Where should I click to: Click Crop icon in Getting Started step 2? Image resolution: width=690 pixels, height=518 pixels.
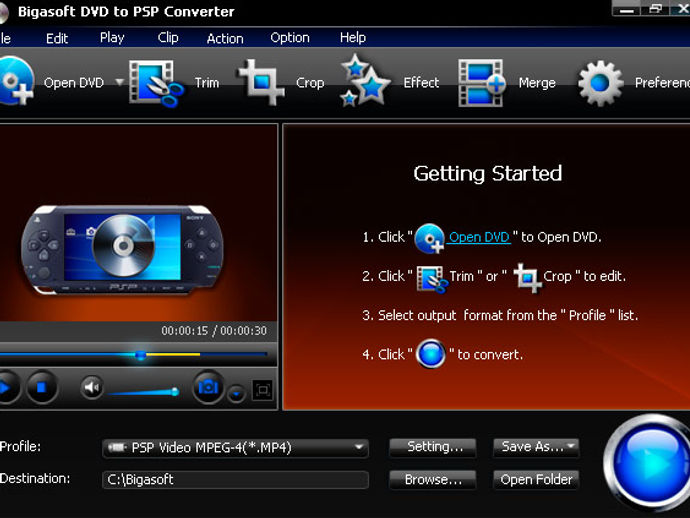527,278
